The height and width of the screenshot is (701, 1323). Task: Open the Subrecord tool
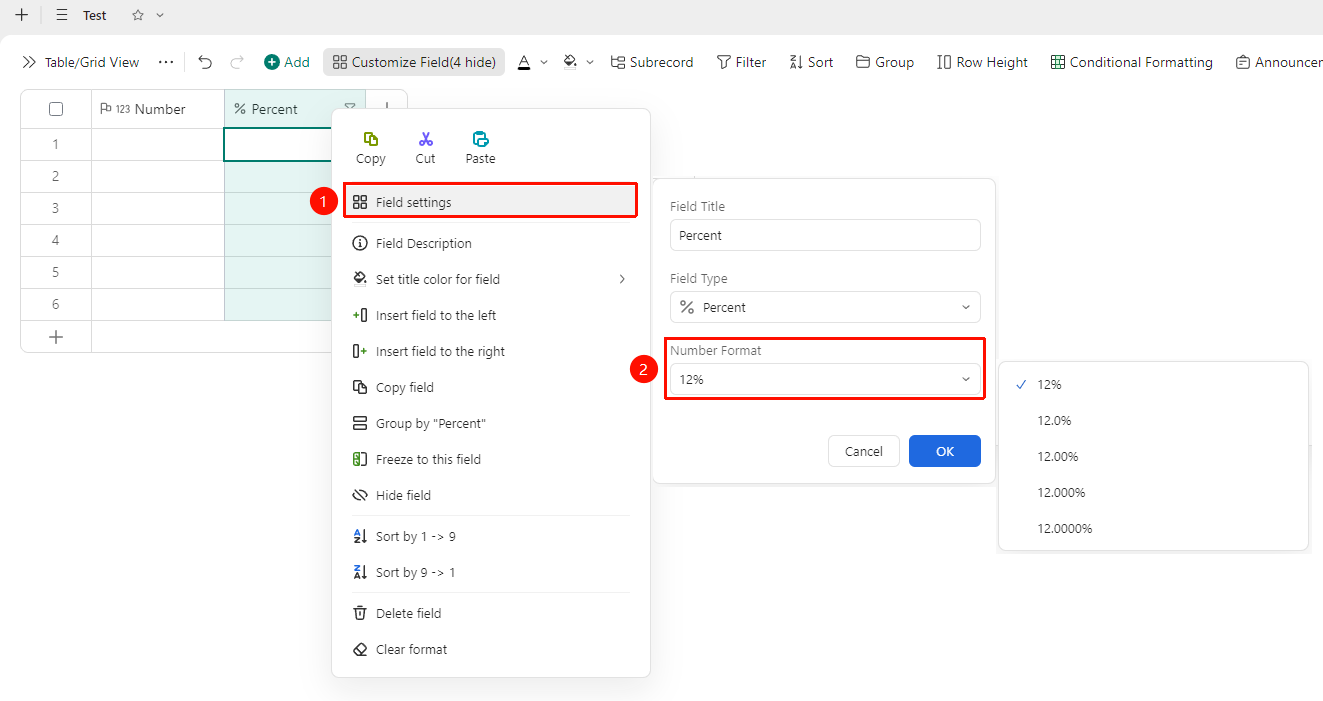652,62
